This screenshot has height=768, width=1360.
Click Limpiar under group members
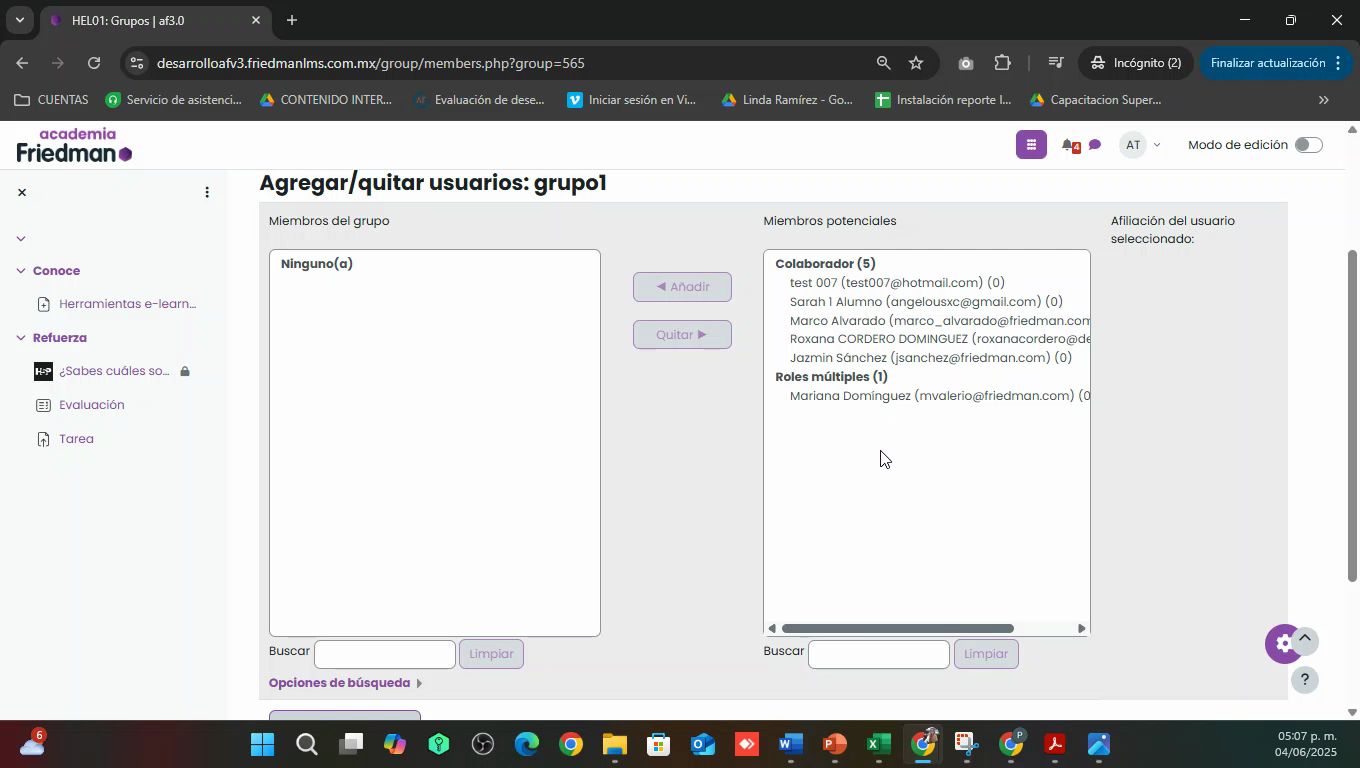(491, 654)
